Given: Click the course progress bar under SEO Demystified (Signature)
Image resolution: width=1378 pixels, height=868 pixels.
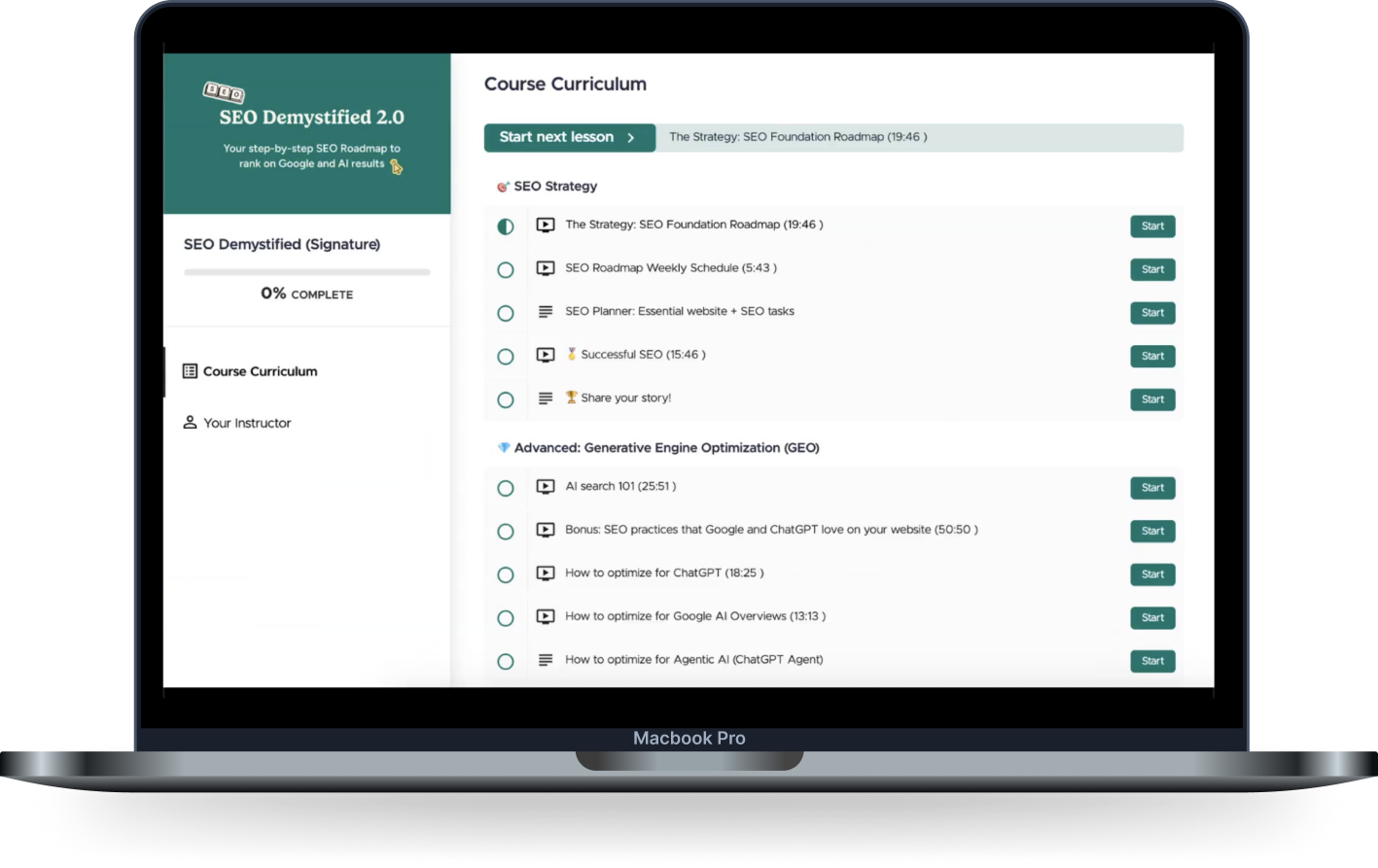Looking at the screenshot, I should [x=307, y=272].
